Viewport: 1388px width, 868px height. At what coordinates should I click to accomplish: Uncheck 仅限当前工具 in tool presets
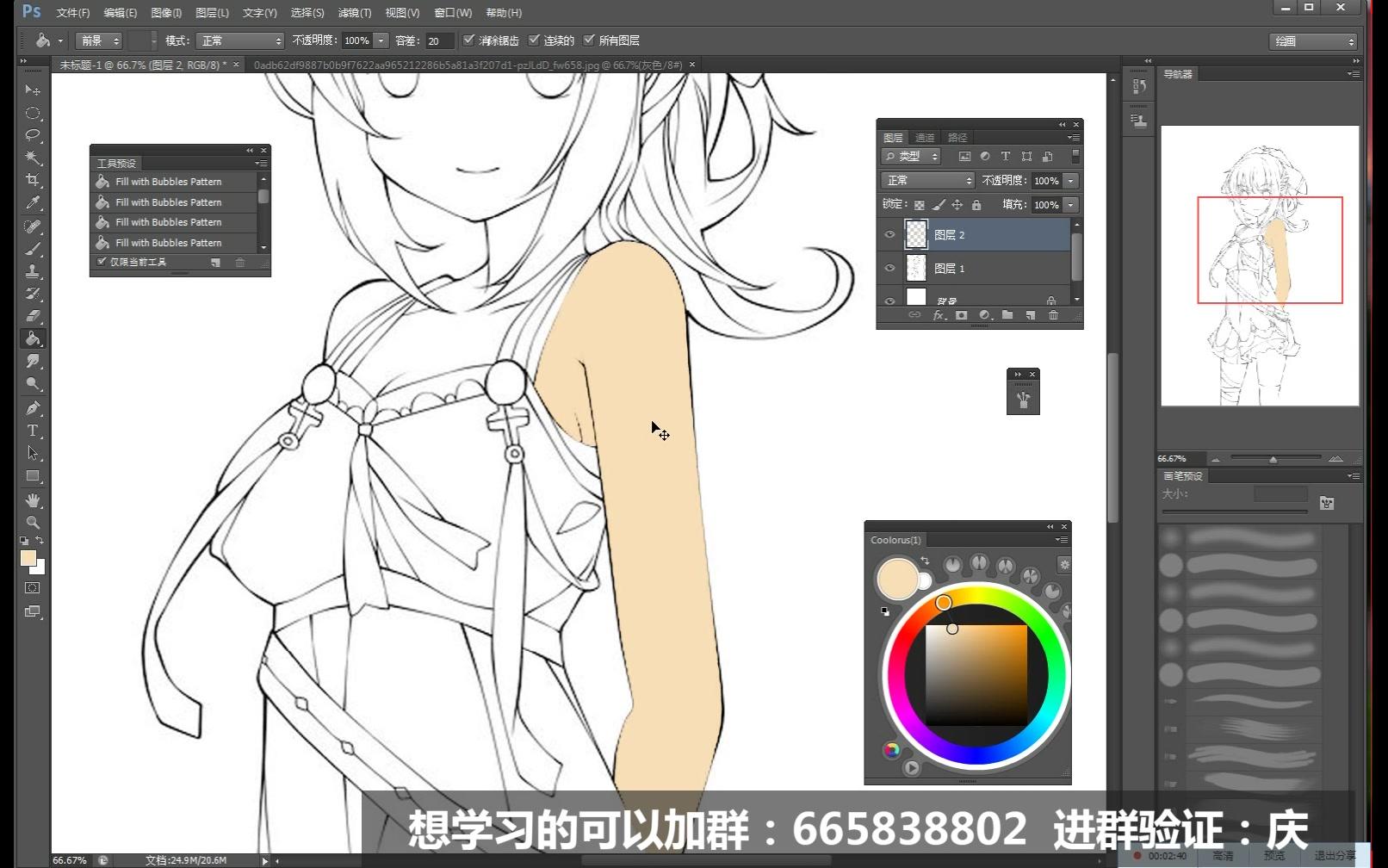click(x=102, y=262)
